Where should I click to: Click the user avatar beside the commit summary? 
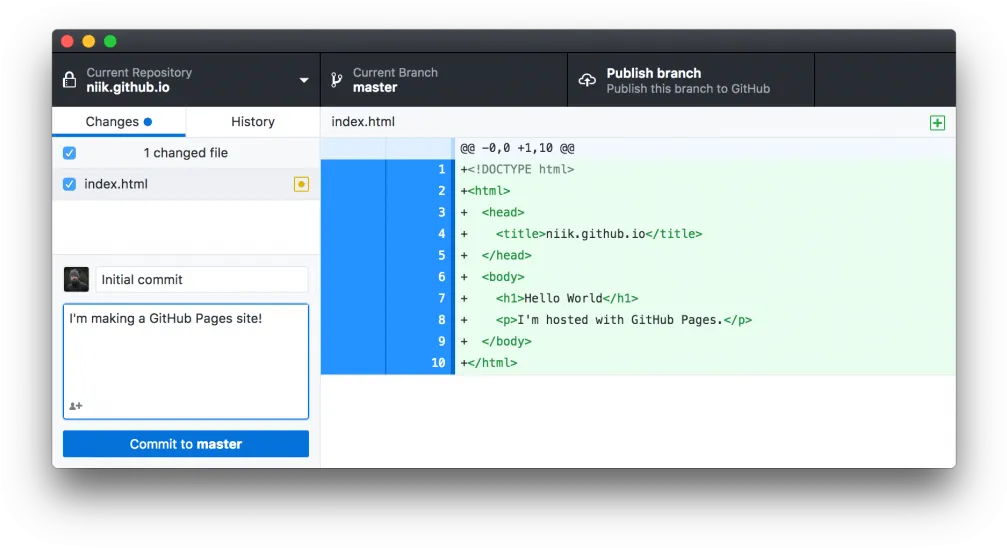[x=76, y=279]
